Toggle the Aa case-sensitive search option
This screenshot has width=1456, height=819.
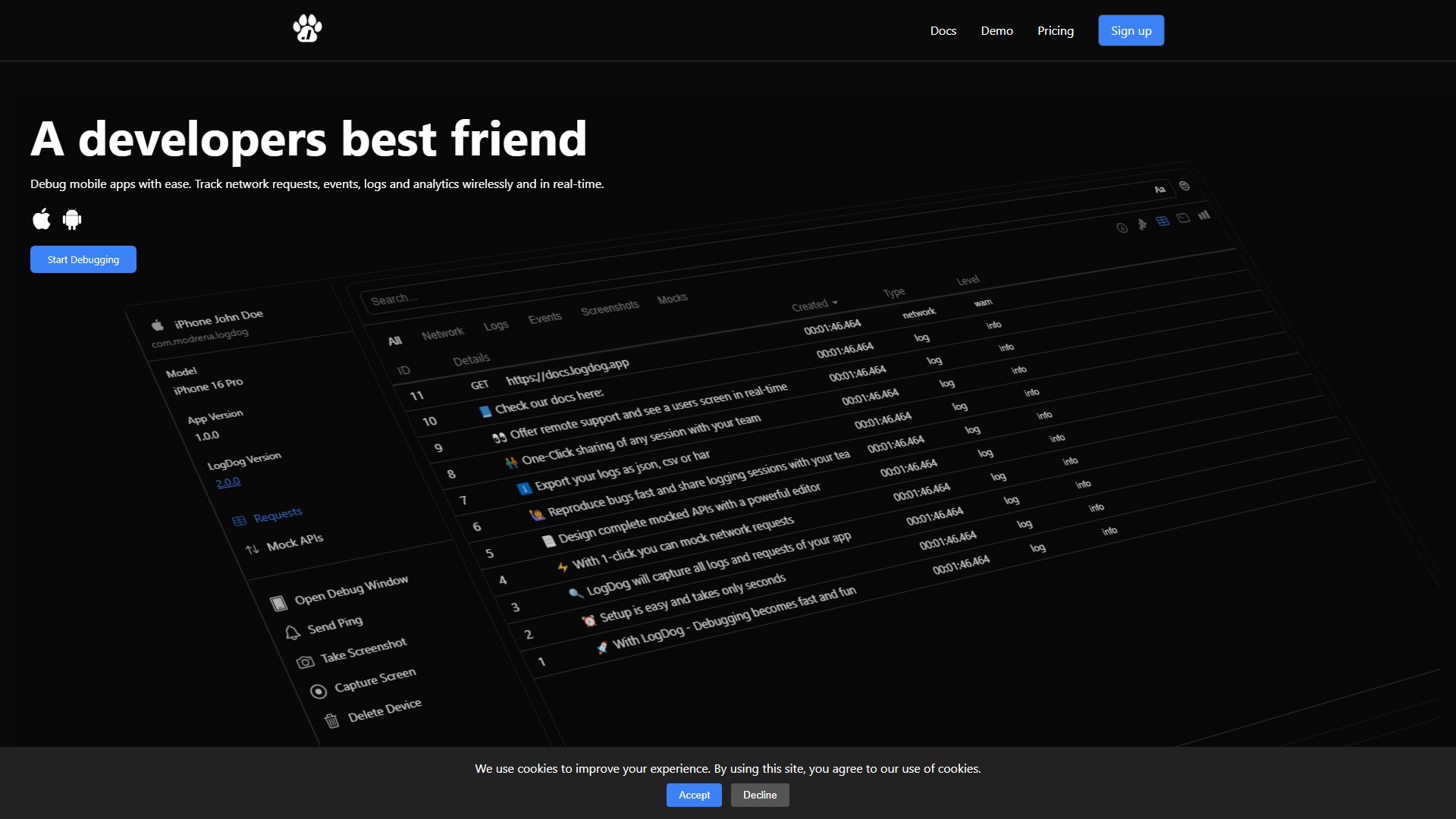[x=1159, y=190]
